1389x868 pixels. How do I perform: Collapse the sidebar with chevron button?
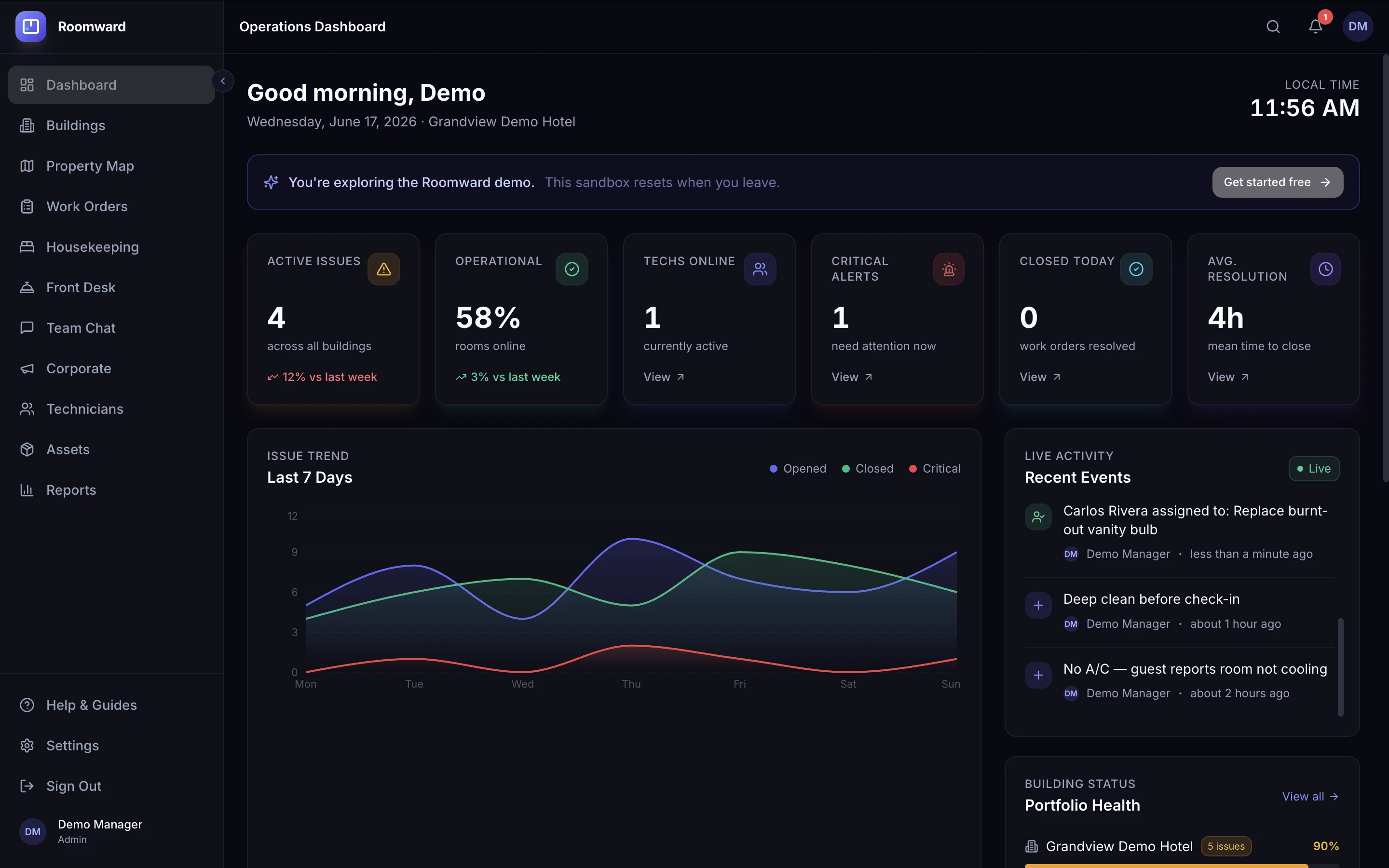[223, 81]
